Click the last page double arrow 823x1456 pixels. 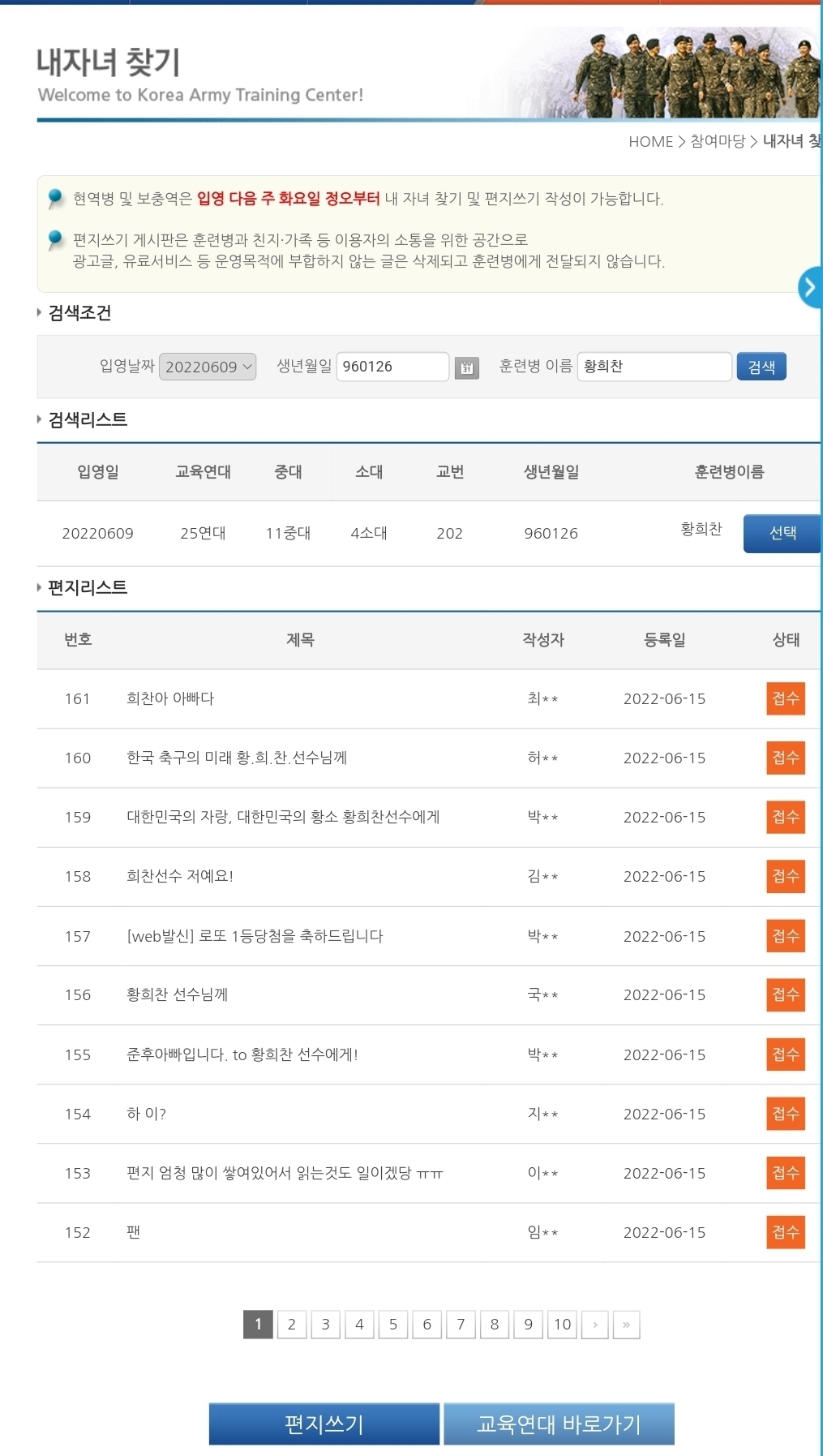click(626, 1325)
